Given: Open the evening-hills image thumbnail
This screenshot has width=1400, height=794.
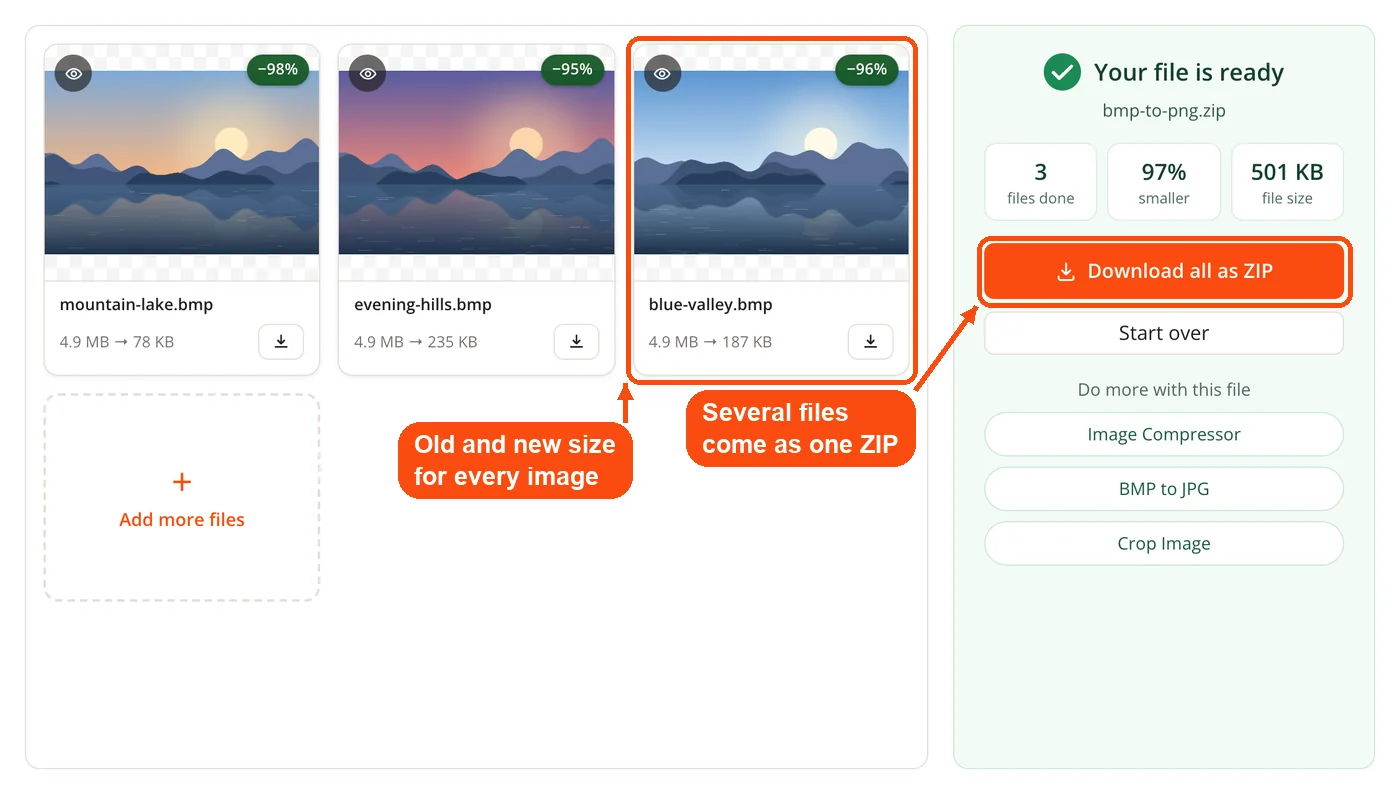Looking at the screenshot, I should (476, 163).
